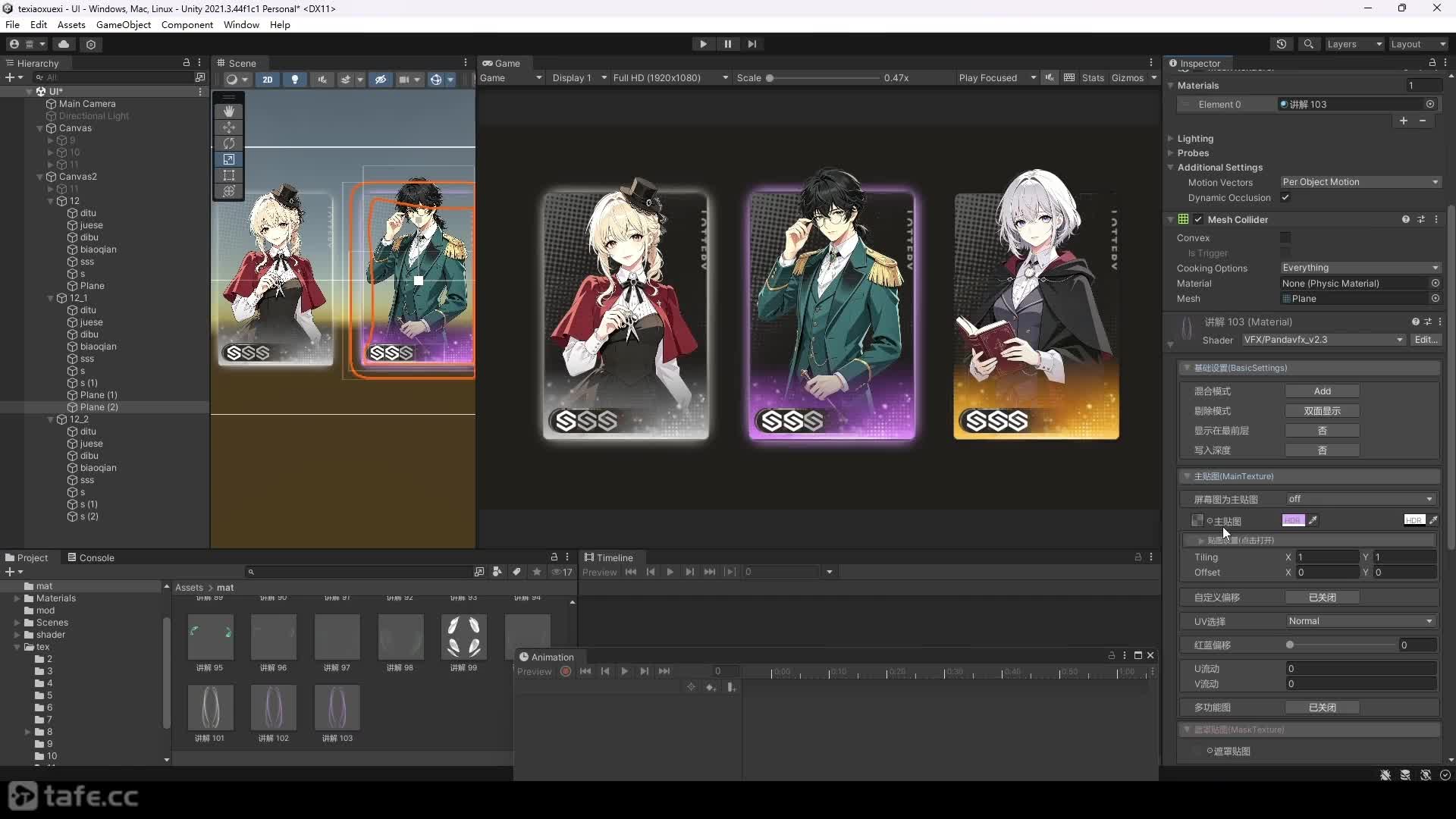Click the Step frame button
The image size is (1456, 819).
[752, 44]
